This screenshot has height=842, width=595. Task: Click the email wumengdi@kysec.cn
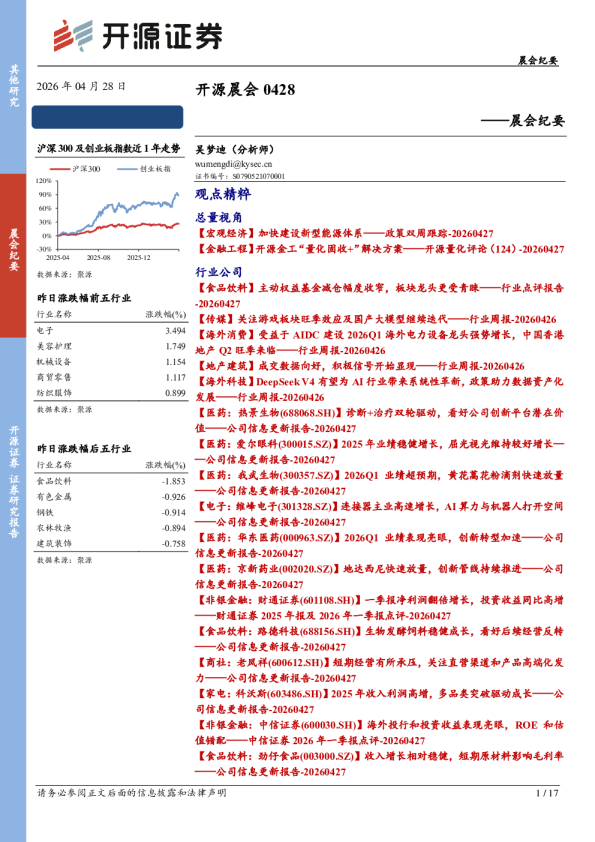click(x=233, y=164)
